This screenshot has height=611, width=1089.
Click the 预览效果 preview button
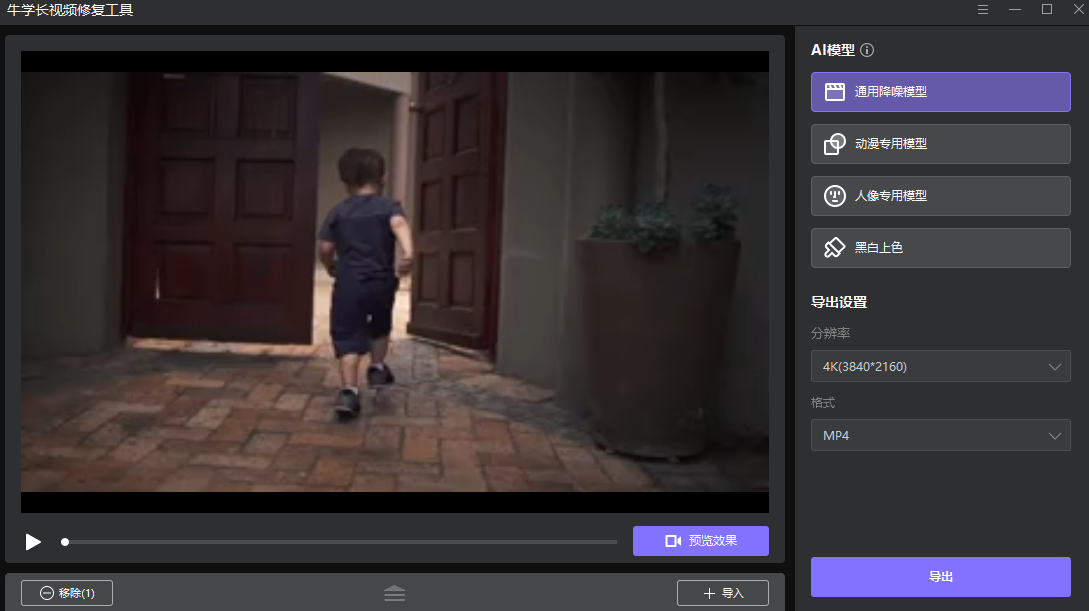(701, 541)
